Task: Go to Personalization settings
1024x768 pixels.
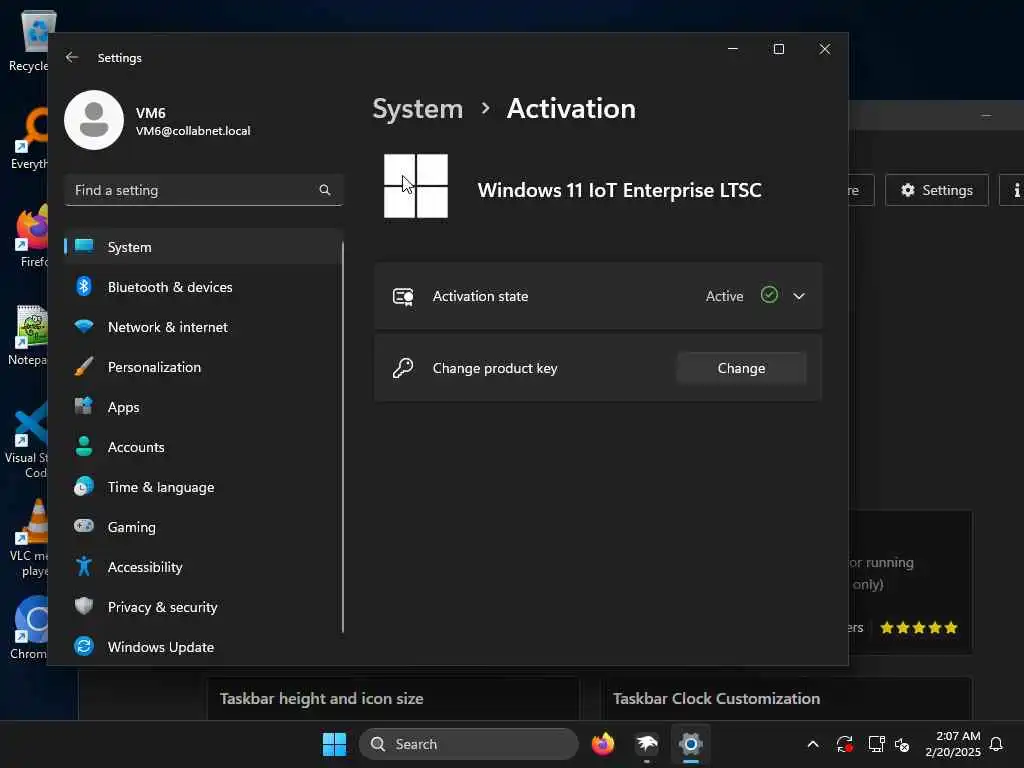Action: point(204,367)
